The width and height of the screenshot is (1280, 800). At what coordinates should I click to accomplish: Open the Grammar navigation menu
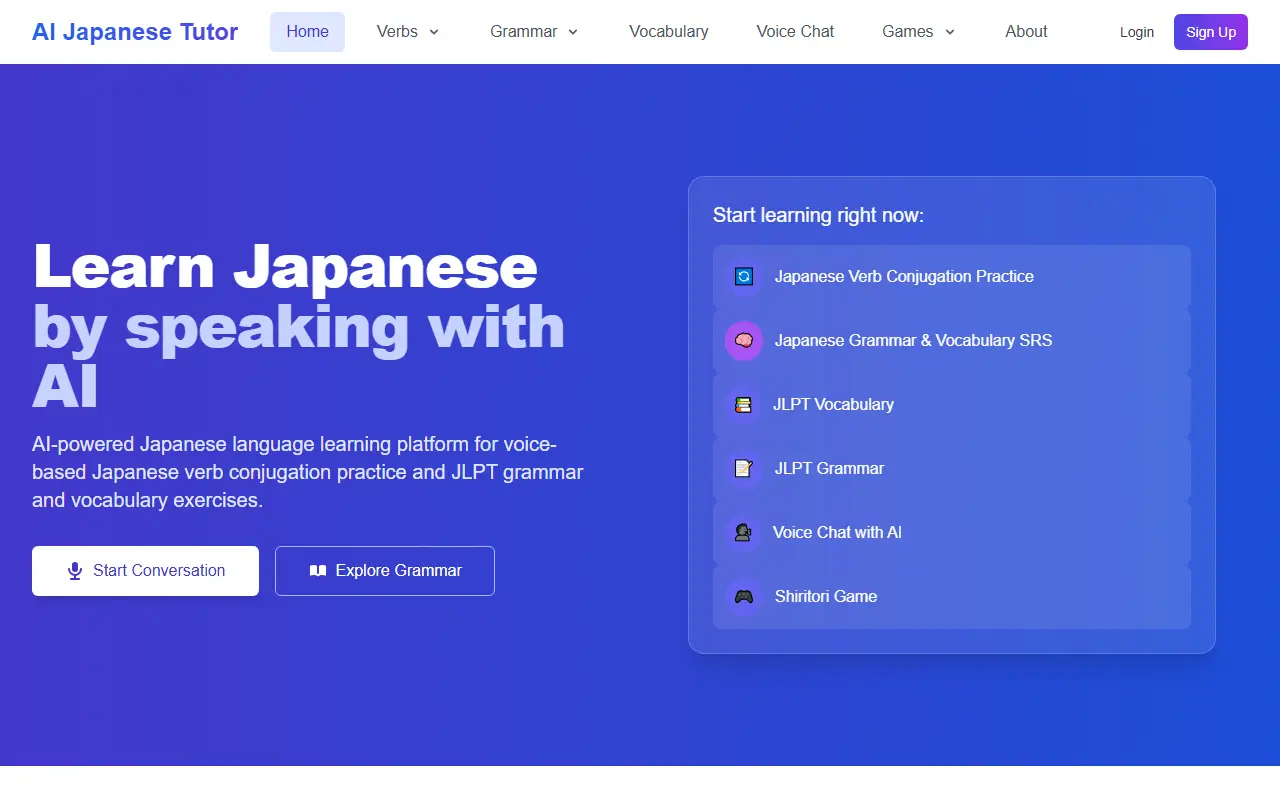pyautogui.click(x=534, y=32)
